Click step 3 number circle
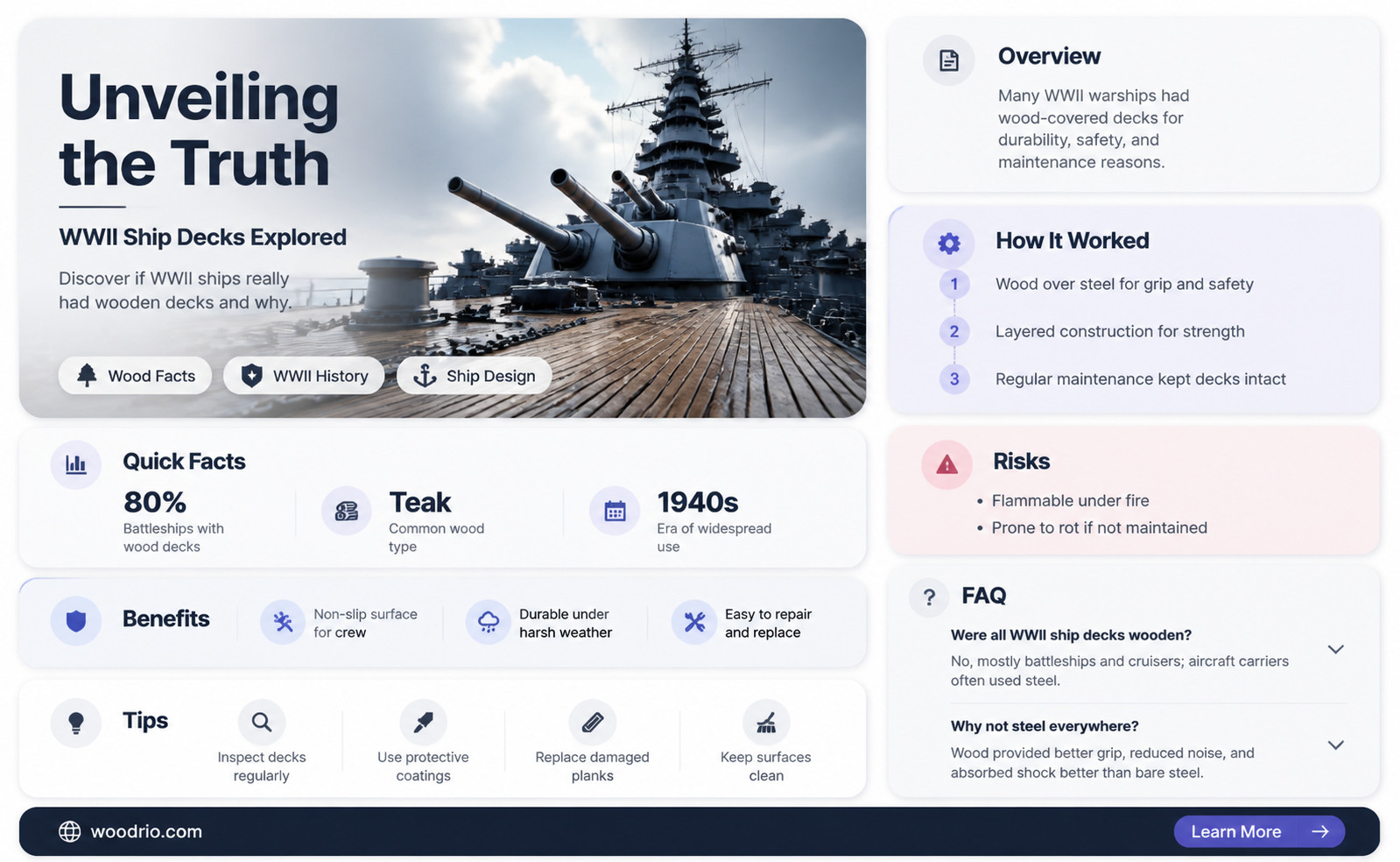Screen dimensions: 1400x862 [x=954, y=378]
